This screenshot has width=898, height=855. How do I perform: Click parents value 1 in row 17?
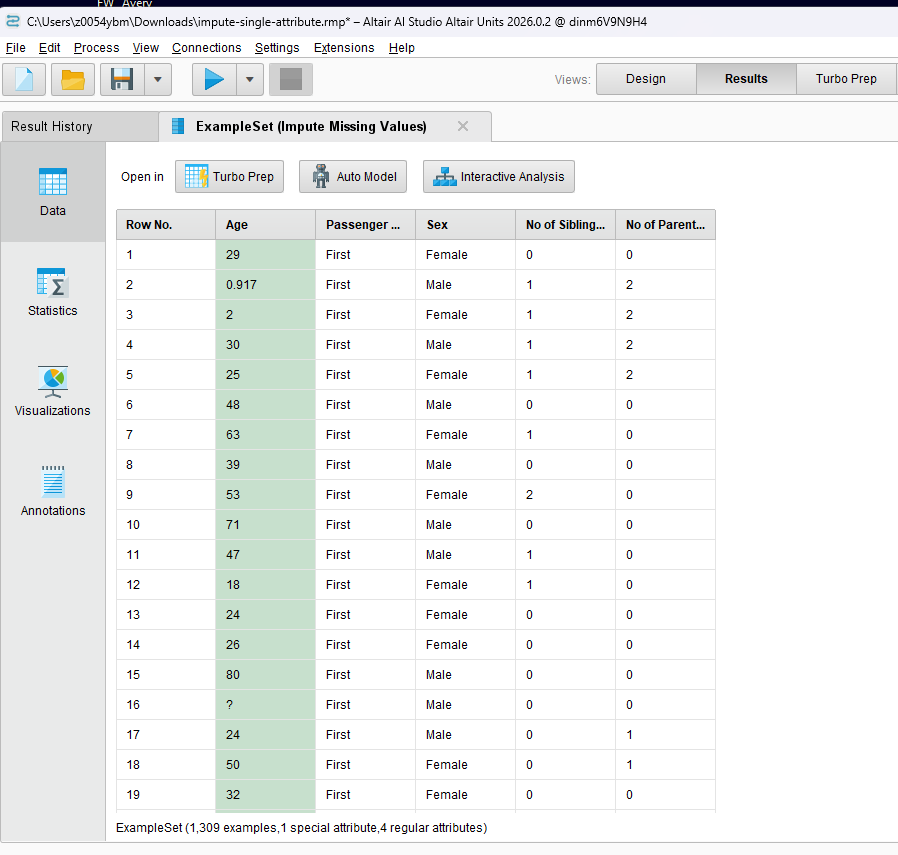665,735
